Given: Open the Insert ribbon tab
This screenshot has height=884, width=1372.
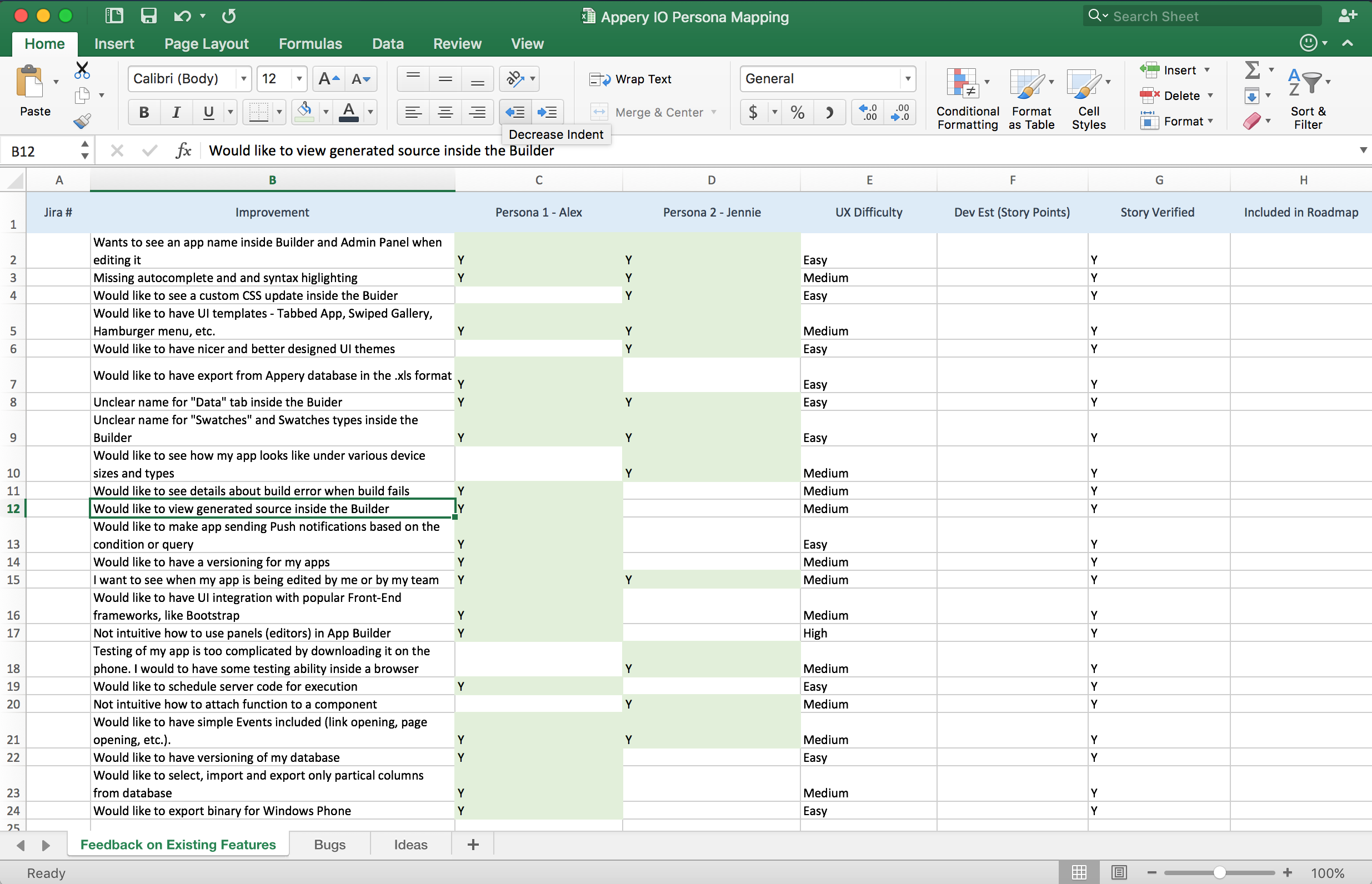Looking at the screenshot, I should 114,44.
